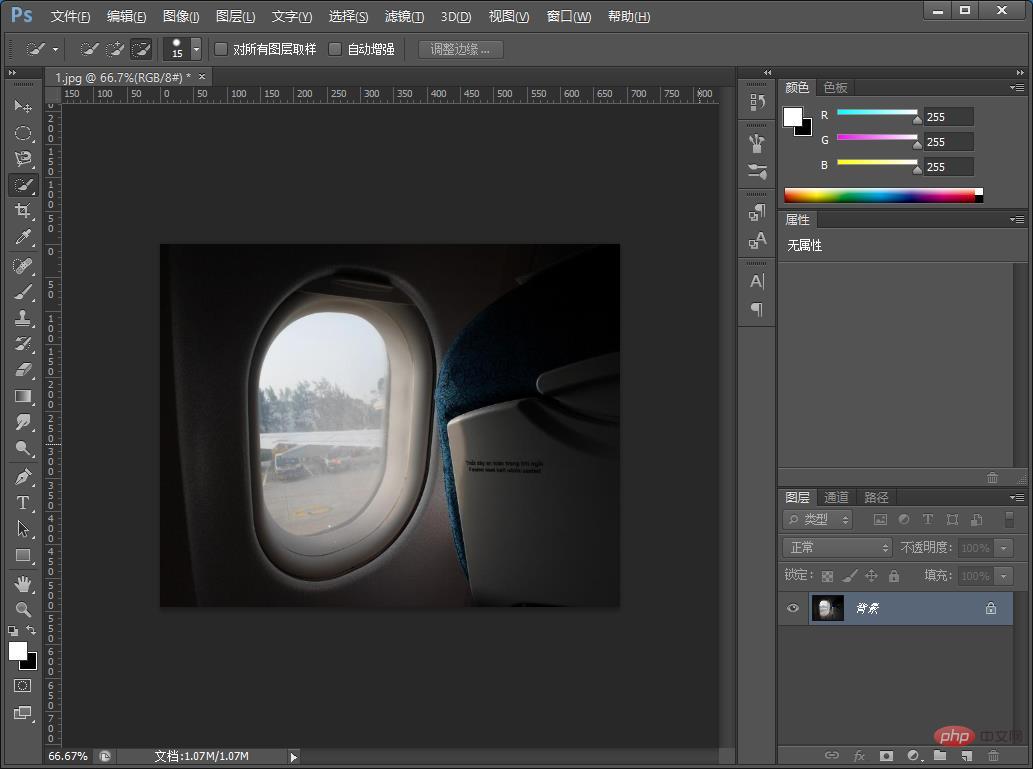Toggle Quick Mask mode

[22, 686]
